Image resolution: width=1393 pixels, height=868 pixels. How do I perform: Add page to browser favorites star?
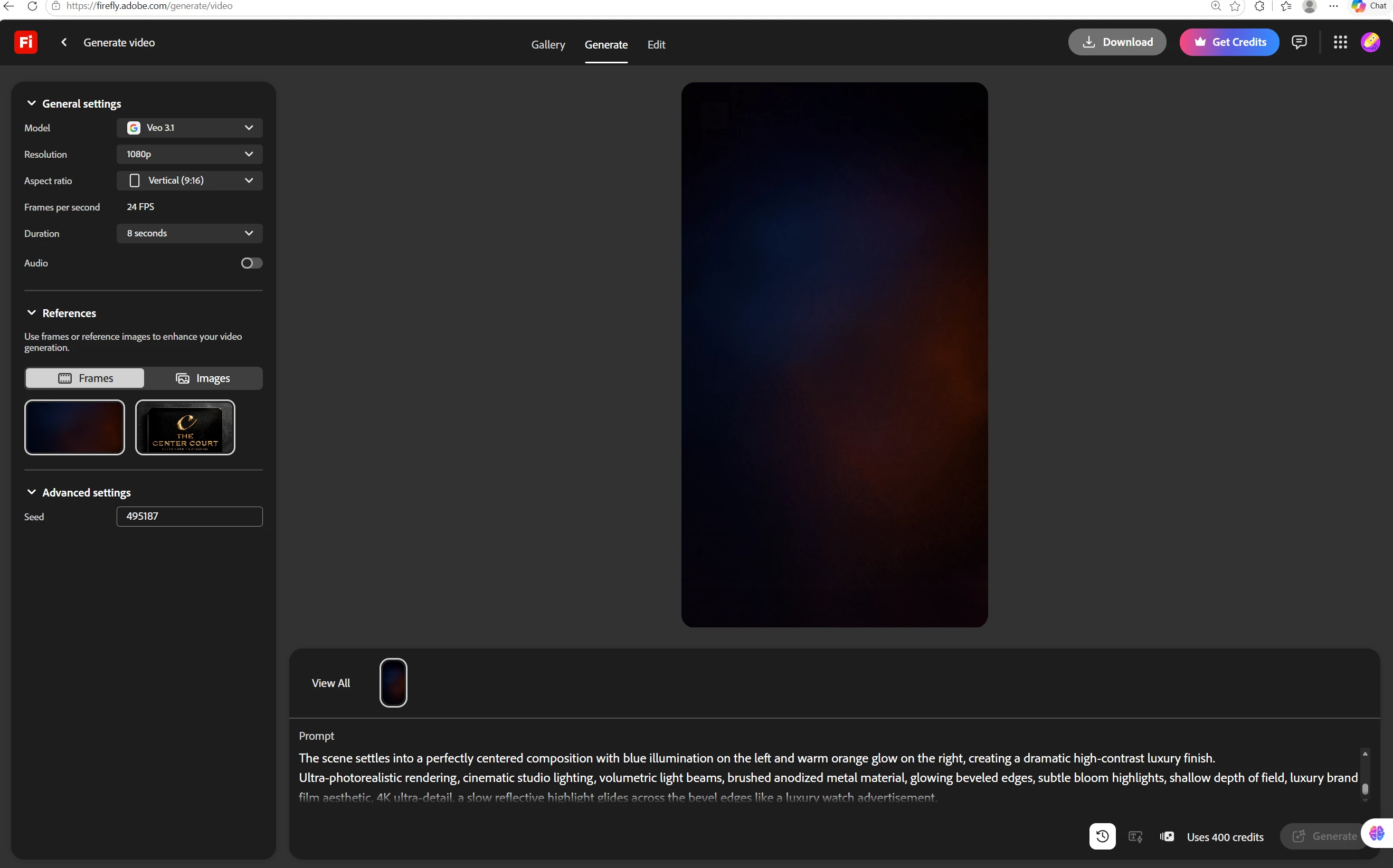click(x=1235, y=6)
